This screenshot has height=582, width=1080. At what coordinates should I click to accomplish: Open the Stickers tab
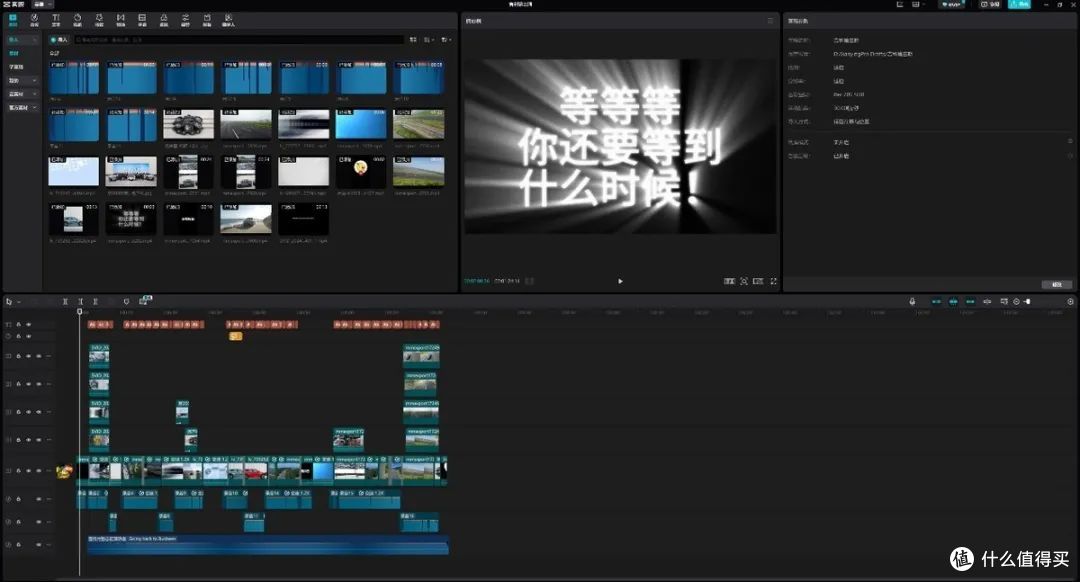(77, 20)
